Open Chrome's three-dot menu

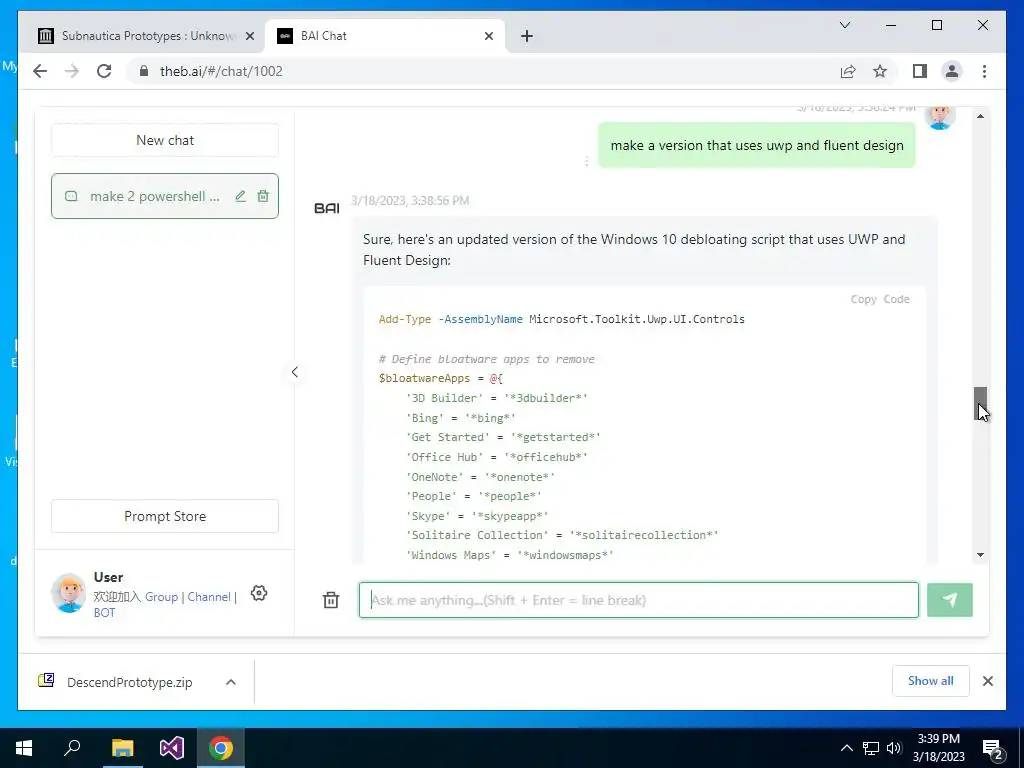click(x=984, y=71)
